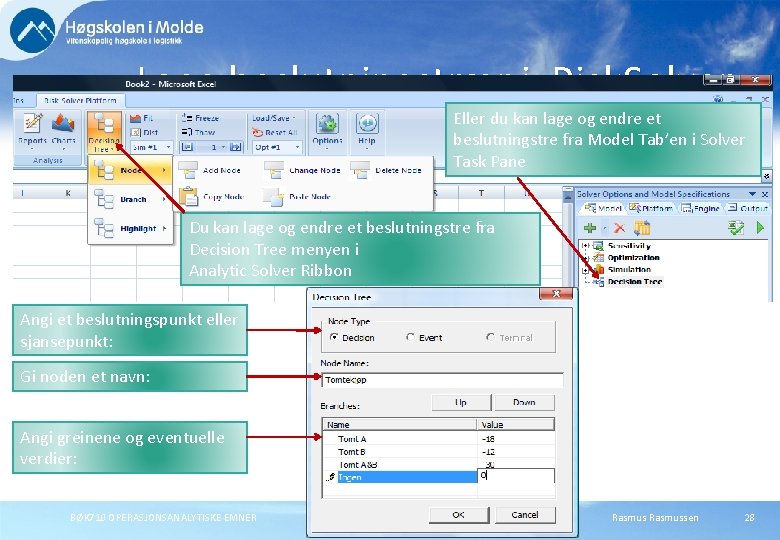Click the Name column header in the branches list
The width and height of the screenshot is (780, 540).
tap(399, 425)
